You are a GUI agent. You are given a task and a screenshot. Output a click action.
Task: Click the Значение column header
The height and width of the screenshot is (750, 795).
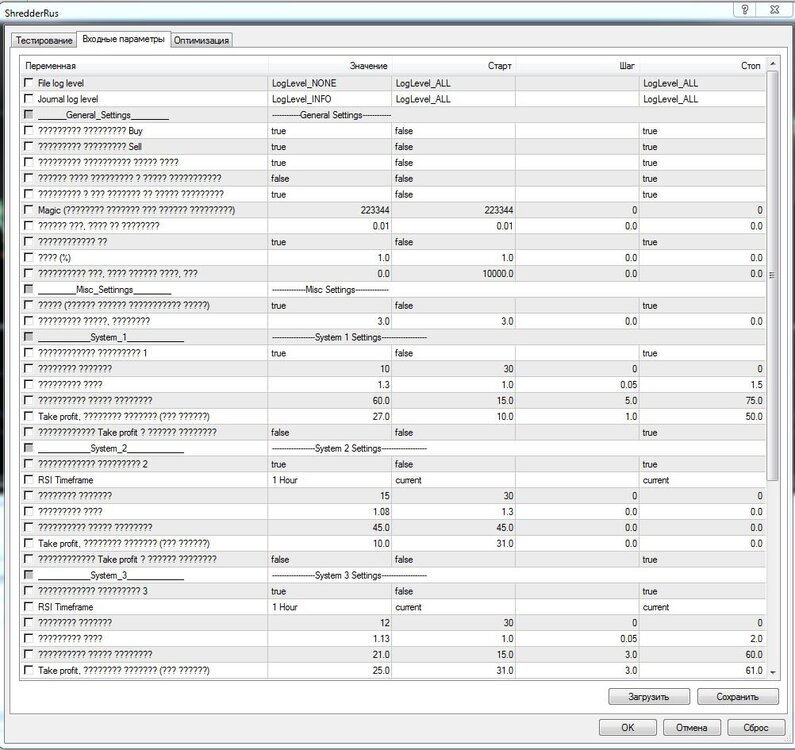click(330, 65)
